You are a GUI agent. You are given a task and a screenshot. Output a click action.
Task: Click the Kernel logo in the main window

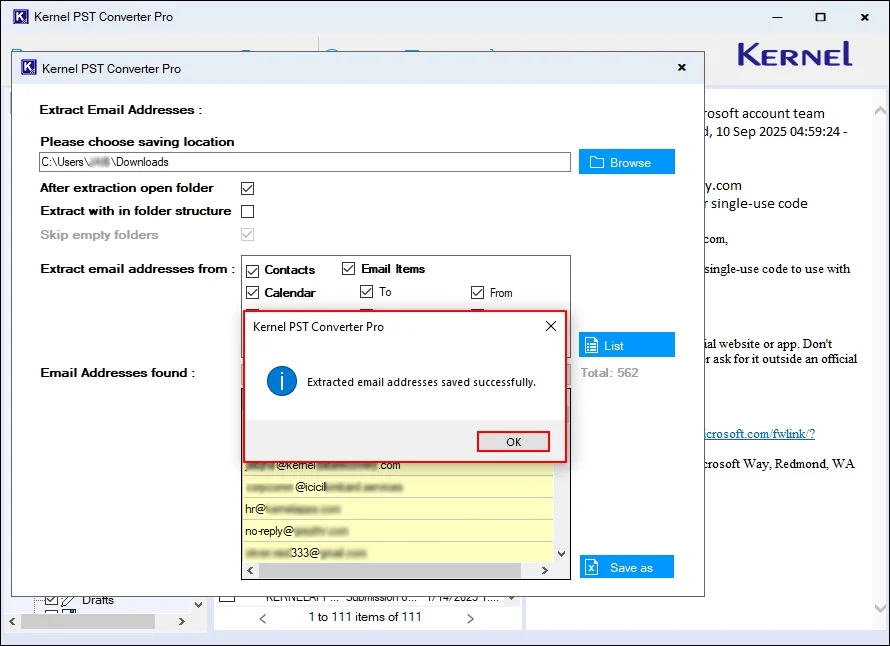794,54
